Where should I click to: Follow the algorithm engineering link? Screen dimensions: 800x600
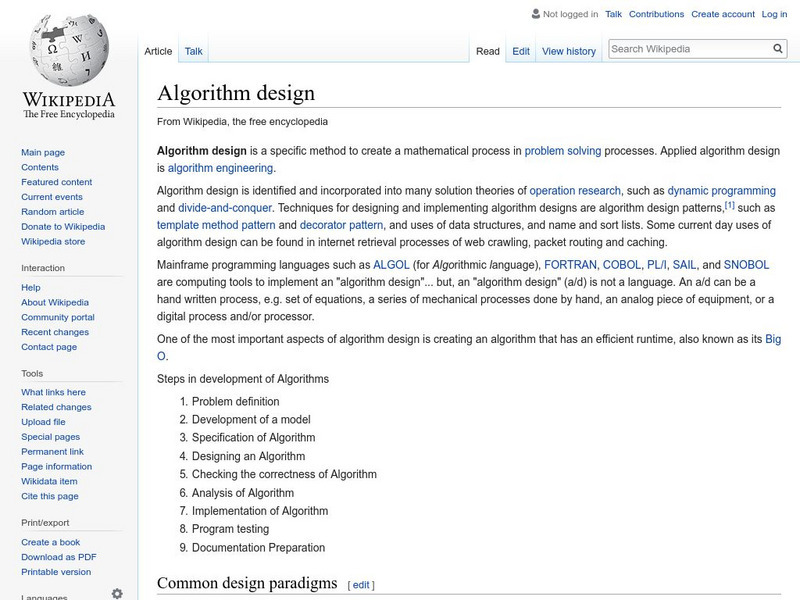point(220,168)
